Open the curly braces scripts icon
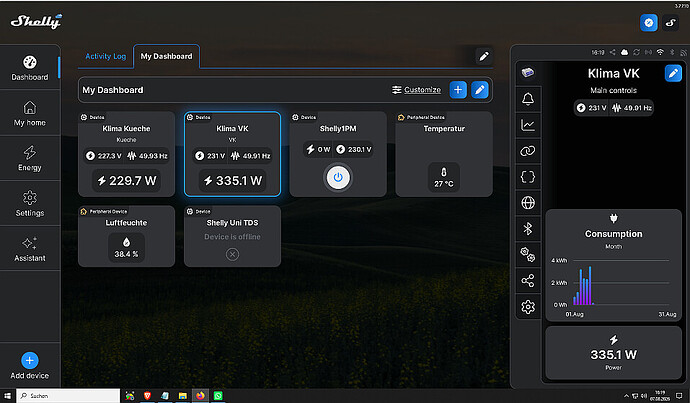 tap(528, 177)
